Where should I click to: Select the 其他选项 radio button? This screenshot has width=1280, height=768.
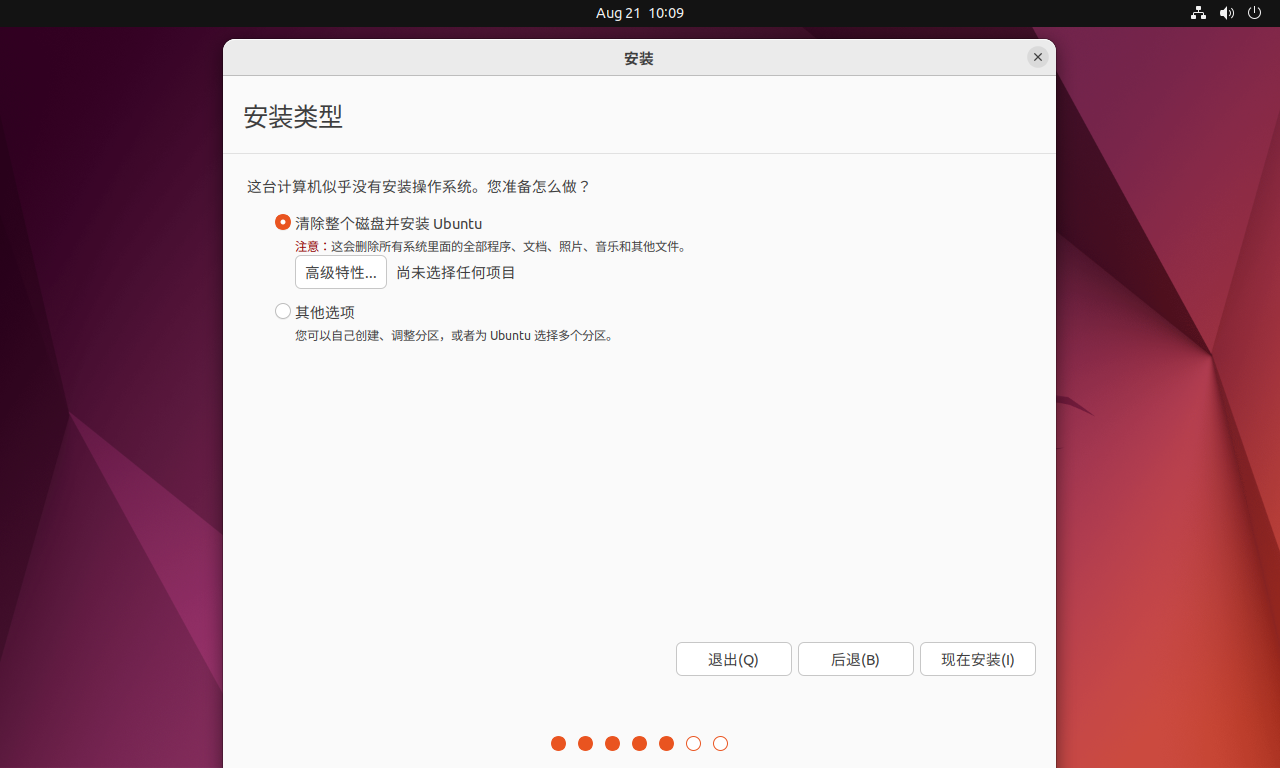tap(283, 311)
